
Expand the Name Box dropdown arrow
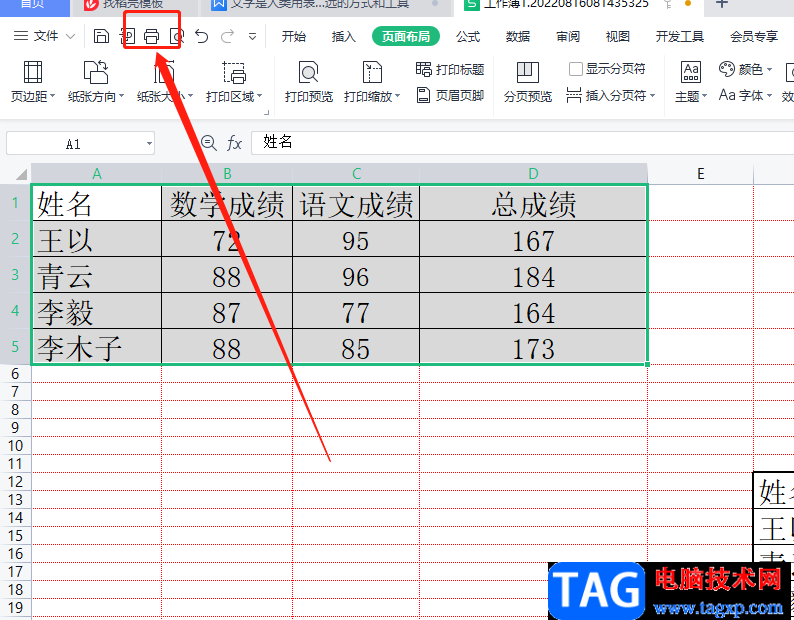149,144
